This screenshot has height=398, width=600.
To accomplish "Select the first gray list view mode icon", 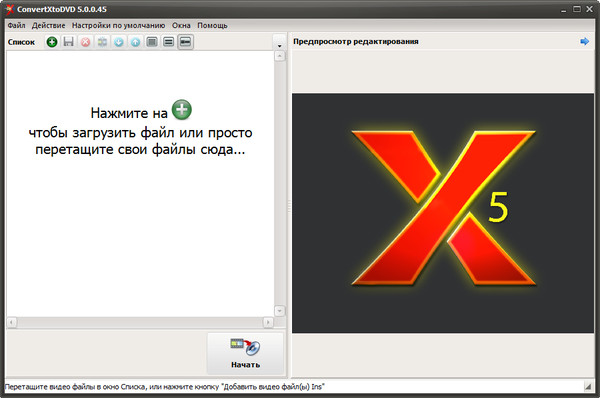I will tap(152, 42).
